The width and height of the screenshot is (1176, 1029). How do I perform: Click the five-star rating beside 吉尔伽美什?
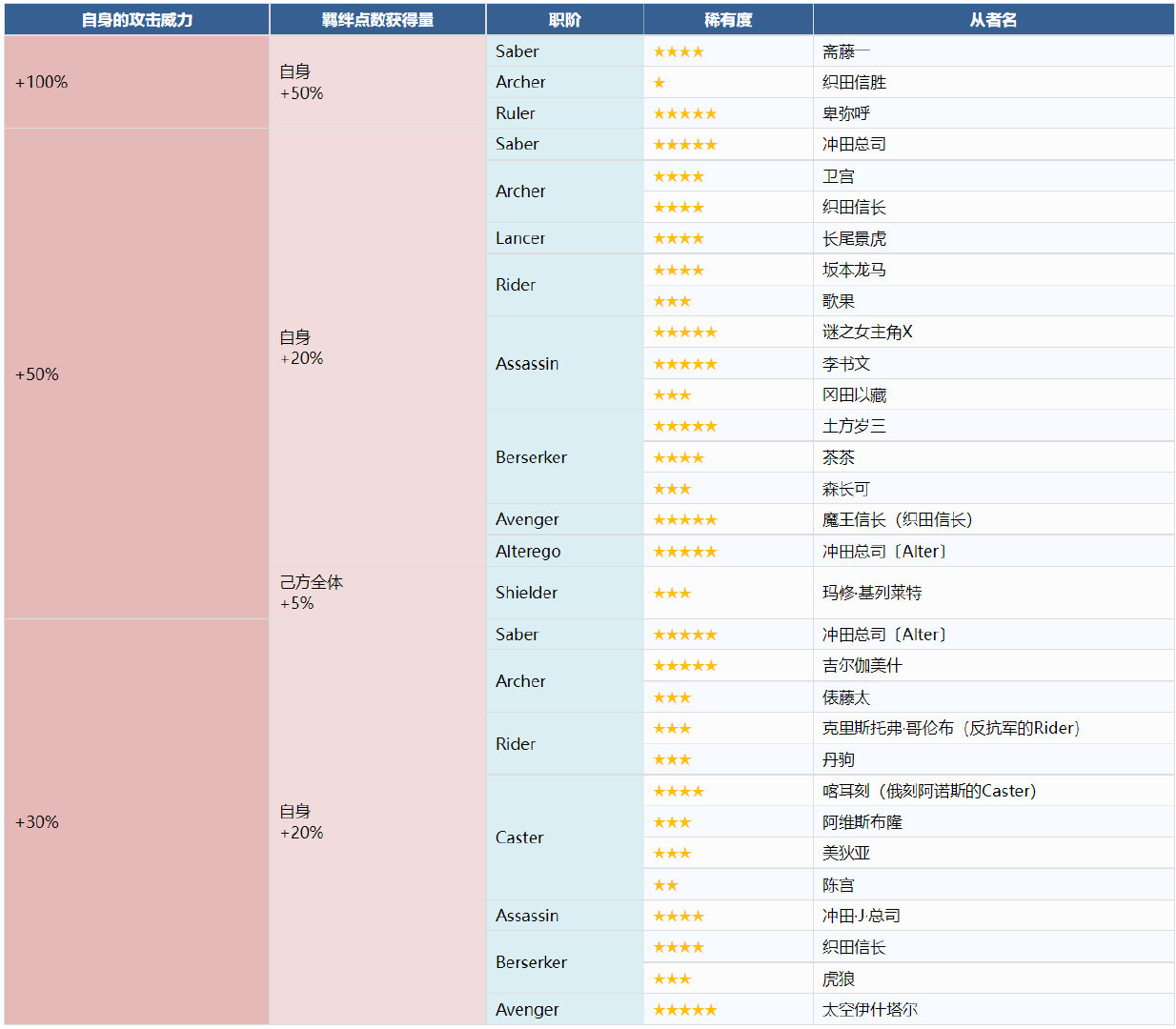(684, 665)
